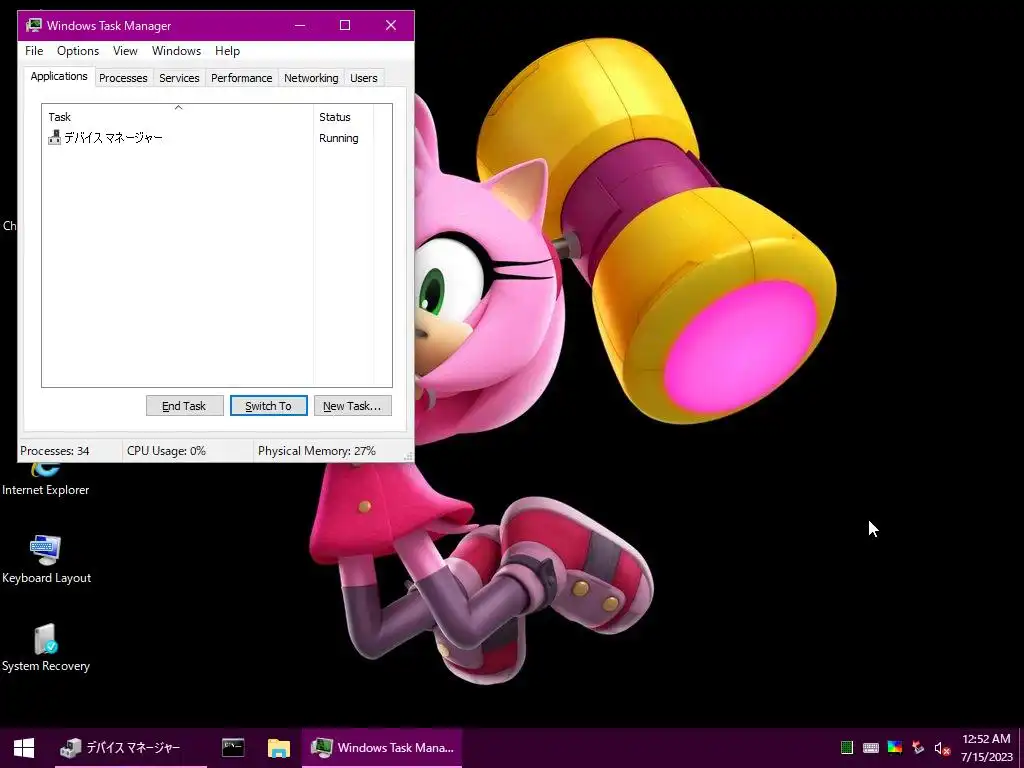The image size is (1024, 768).
Task: Switch to the Services tab
Action: pos(179,78)
